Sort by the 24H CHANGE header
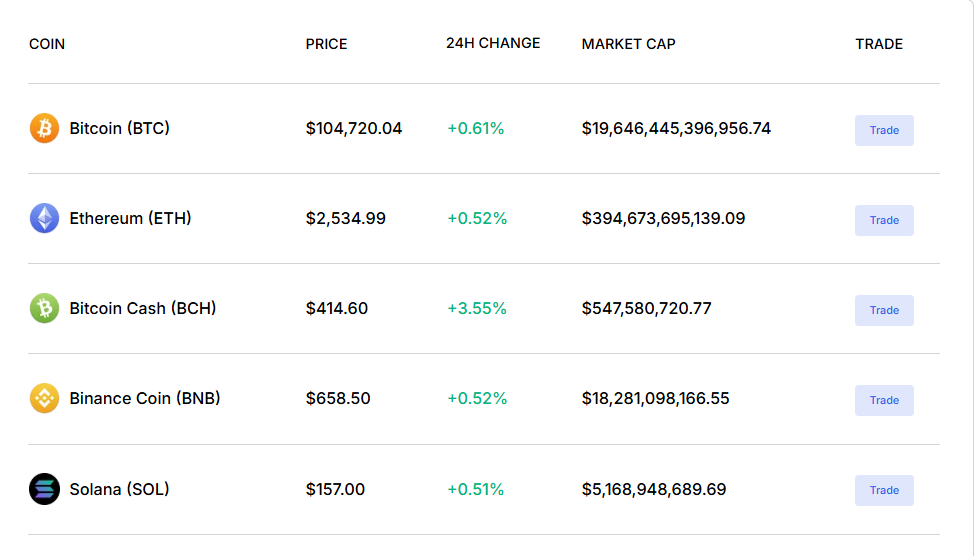The height and width of the screenshot is (556, 974). (493, 43)
